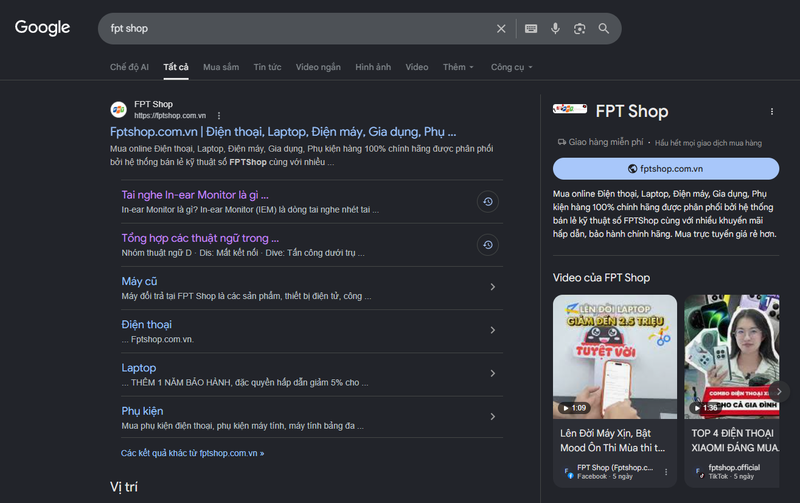Click the 1:09 play duration badge
The image size is (800, 503).
tap(574, 408)
